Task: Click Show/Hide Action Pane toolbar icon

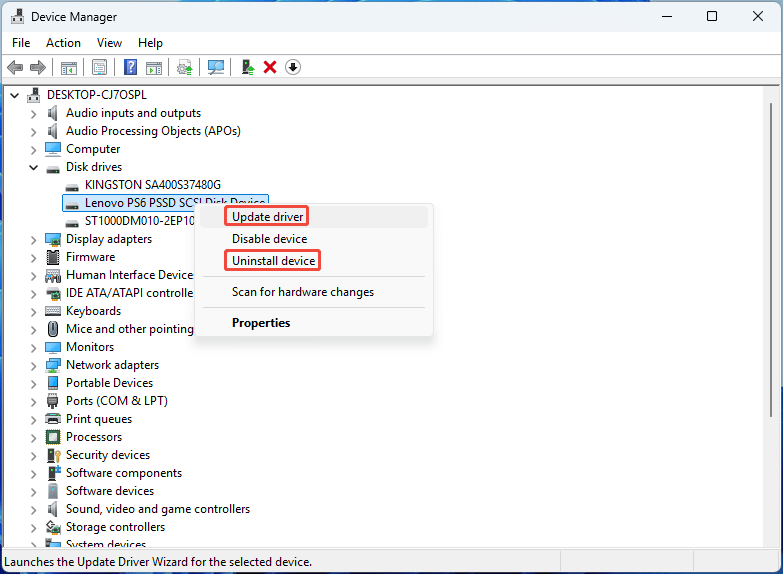Action: pyautogui.click(x=154, y=67)
